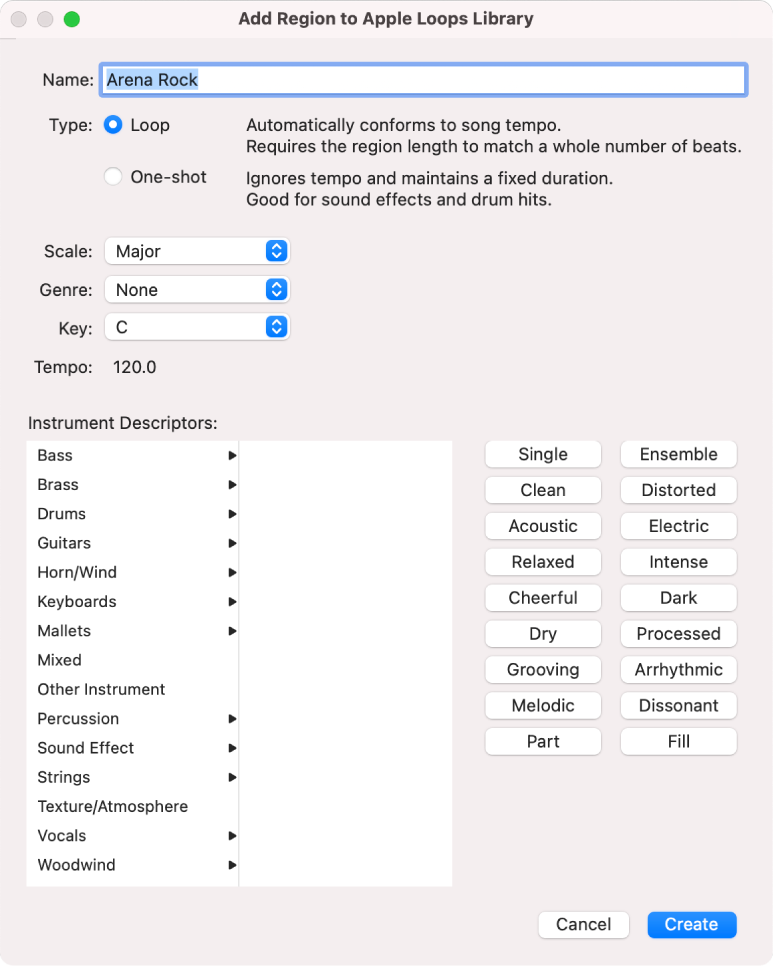Select the Dark descriptor
Screen dimensions: 774x968
pos(678,597)
